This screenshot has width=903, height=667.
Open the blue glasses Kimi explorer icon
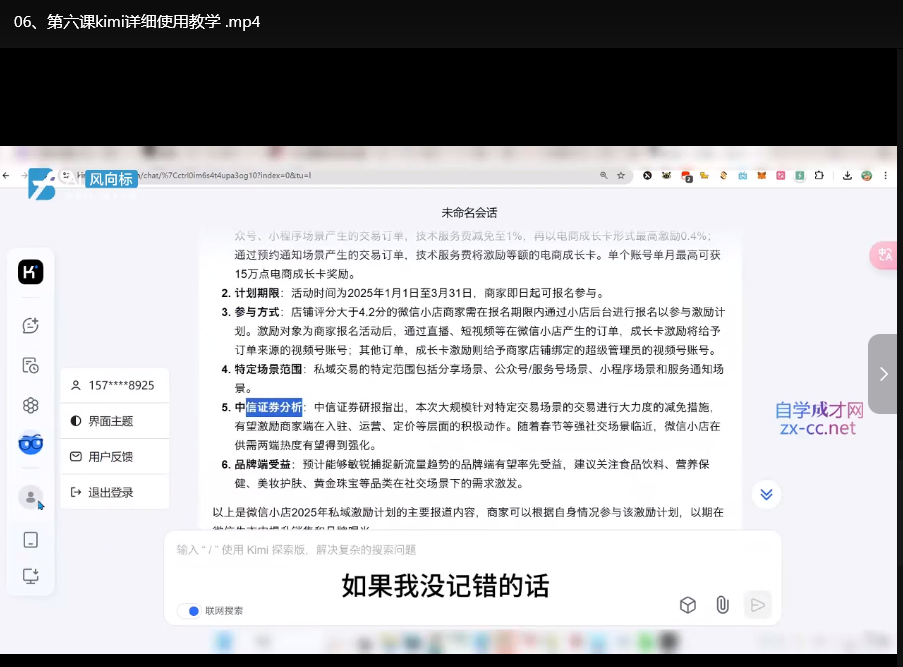tap(31, 444)
